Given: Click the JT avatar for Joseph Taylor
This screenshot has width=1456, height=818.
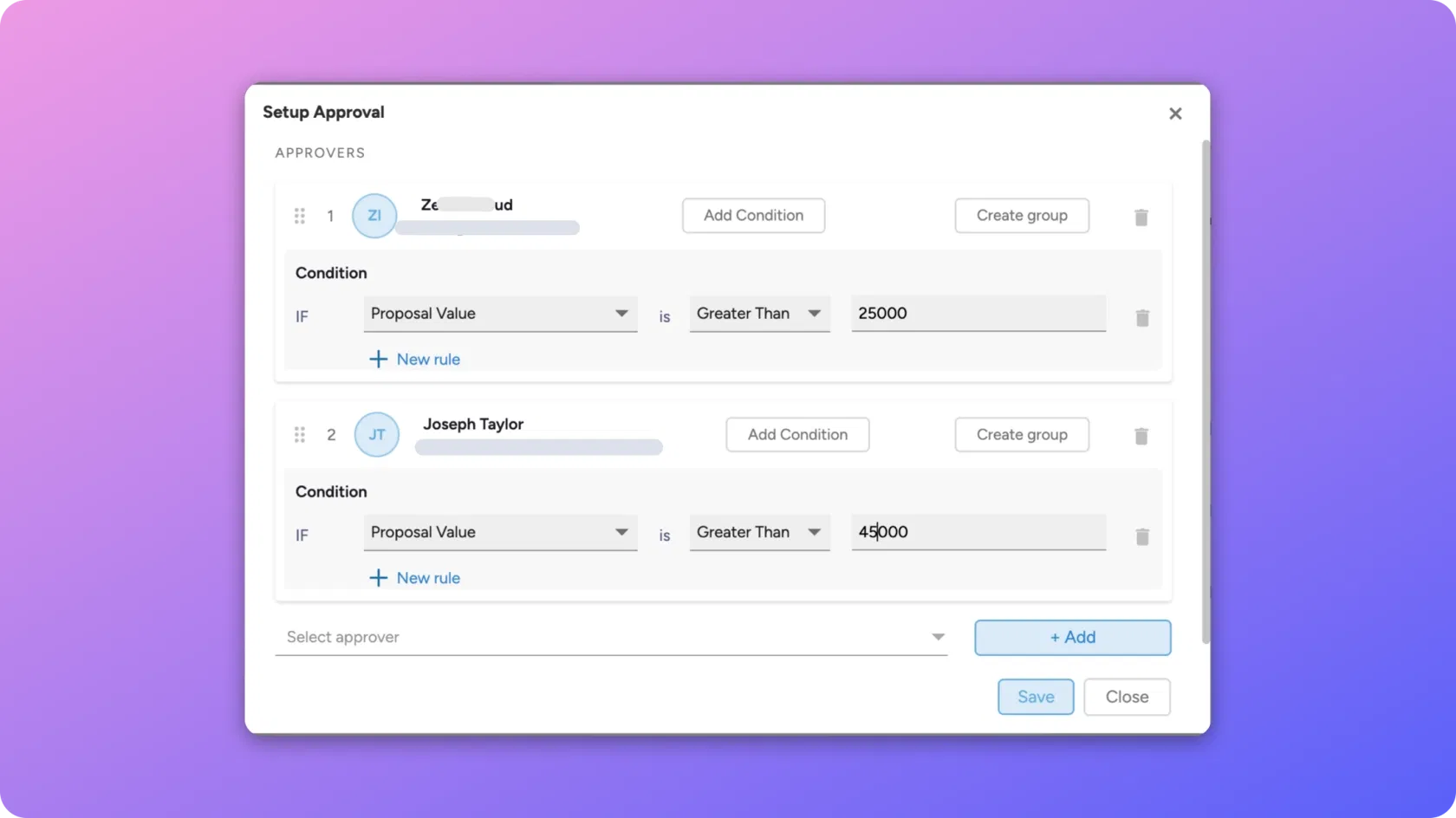Looking at the screenshot, I should 376,434.
